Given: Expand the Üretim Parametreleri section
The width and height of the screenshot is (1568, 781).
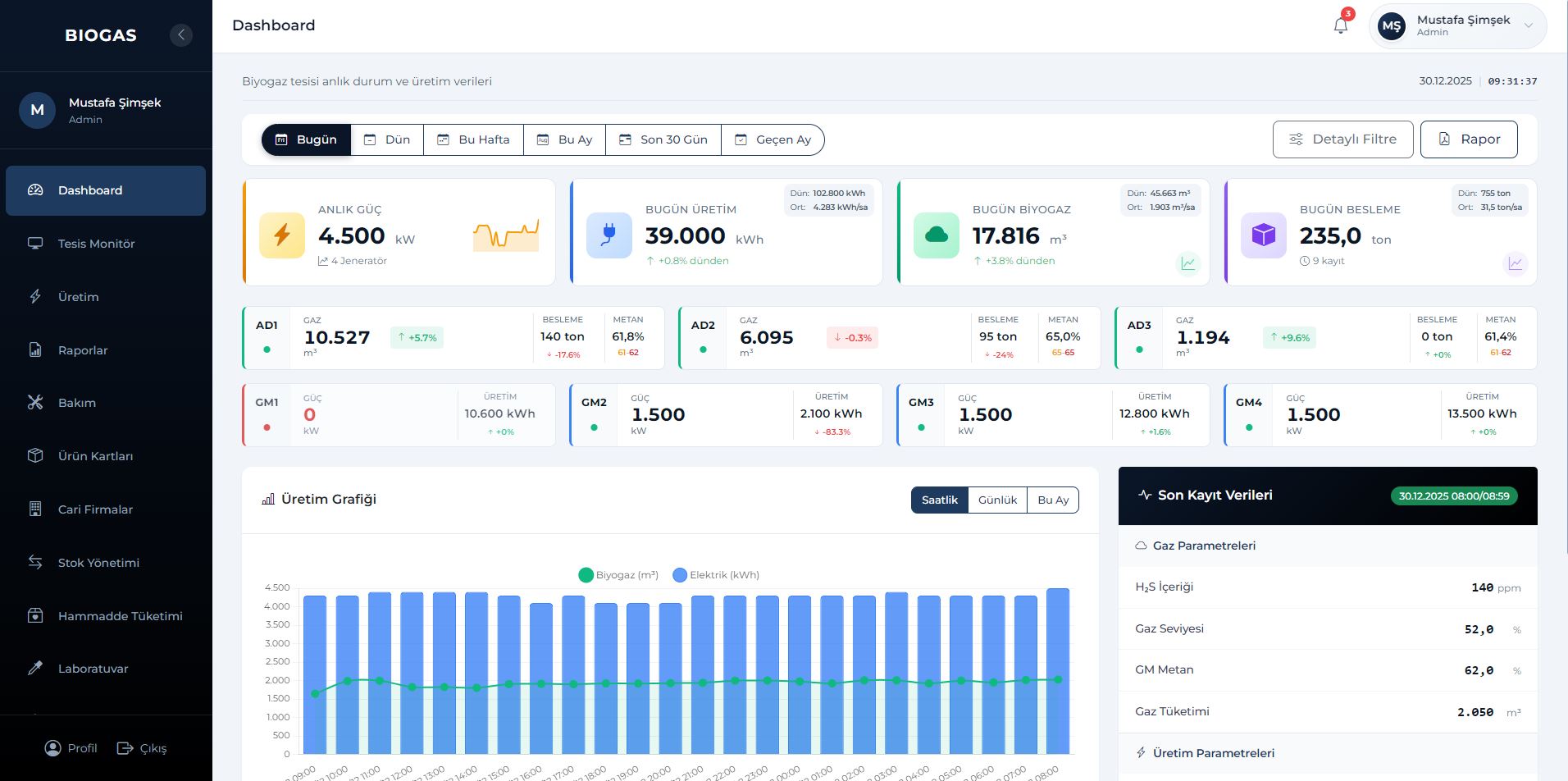Looking at the screenshot, I should coord(1214,752).
